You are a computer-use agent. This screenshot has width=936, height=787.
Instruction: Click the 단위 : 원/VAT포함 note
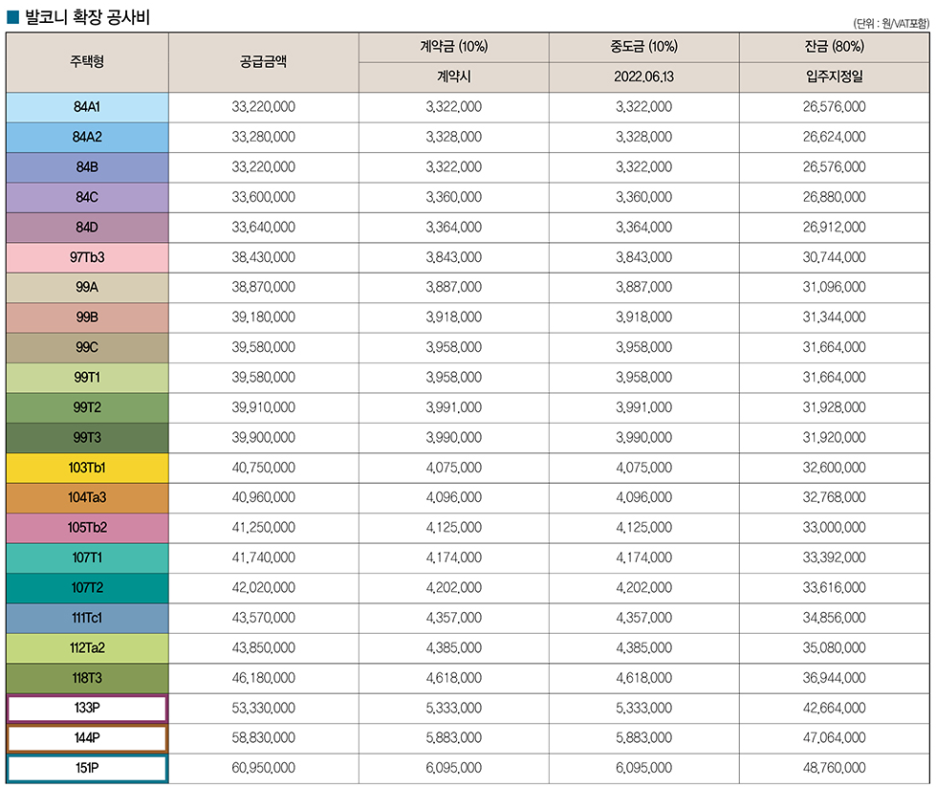click(x=891, y=24)
